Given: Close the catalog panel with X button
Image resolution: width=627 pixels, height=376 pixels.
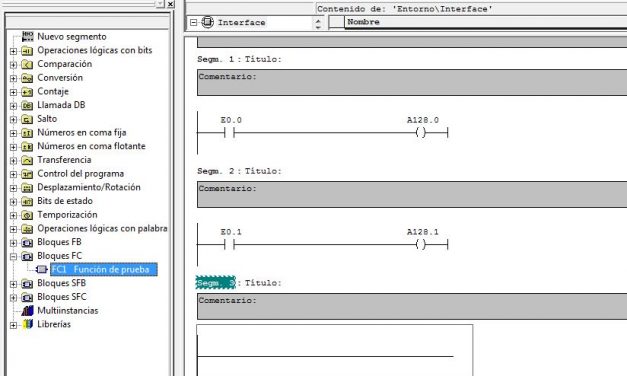Looking at the screenshot, I should point(171,4).
